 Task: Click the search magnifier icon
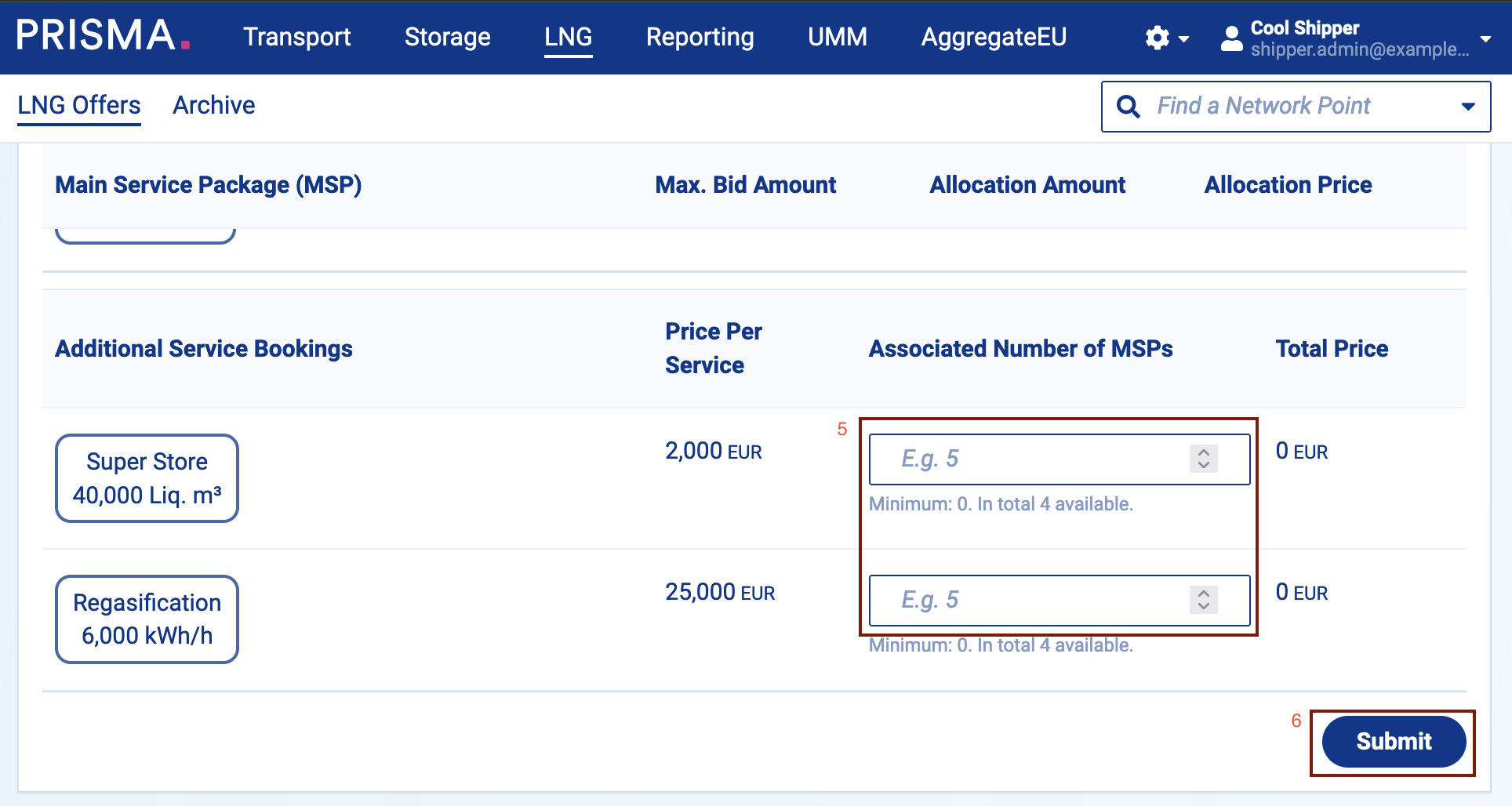[x=1128, y=106]
